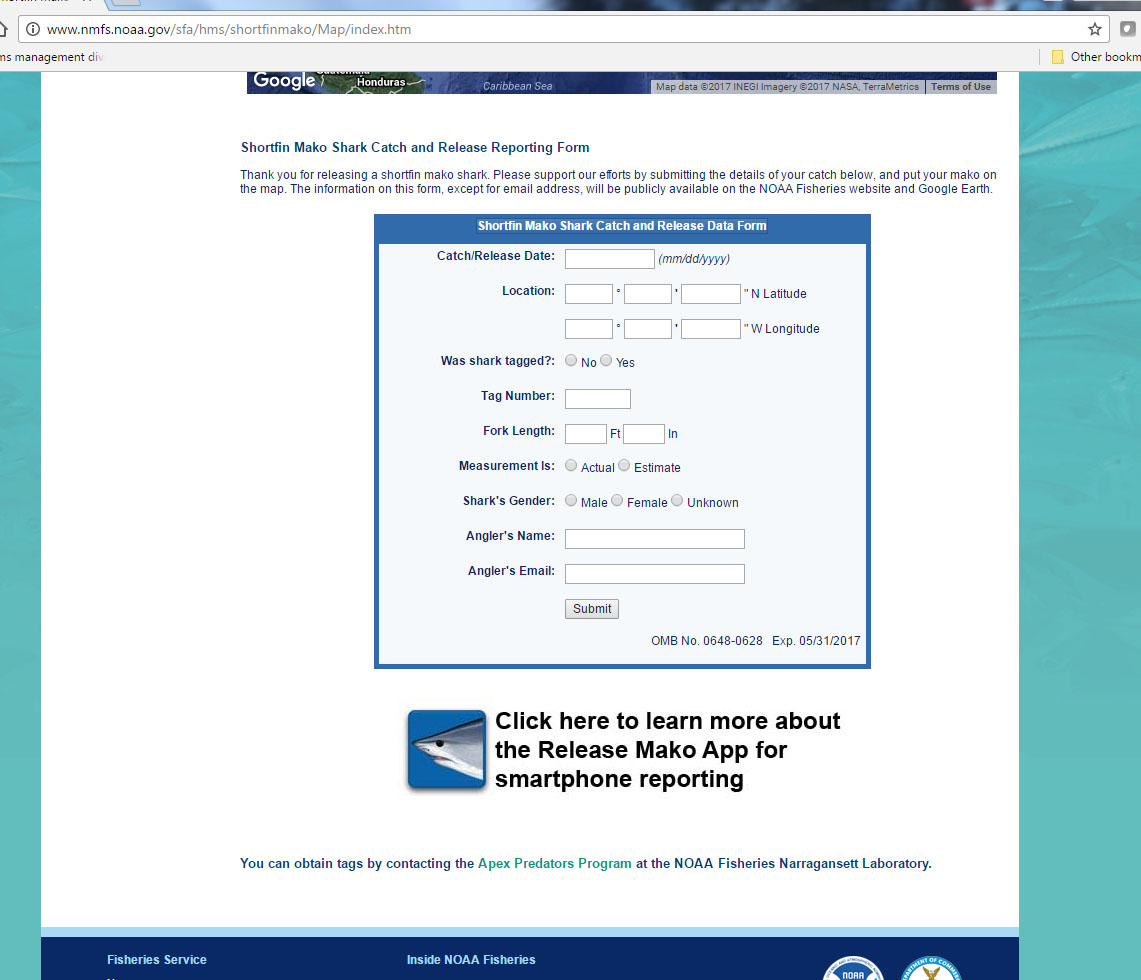Viewport: 1141px width, 980px height.
Task: Select Male as shark's gender
Action: click(x=571, y=501)
